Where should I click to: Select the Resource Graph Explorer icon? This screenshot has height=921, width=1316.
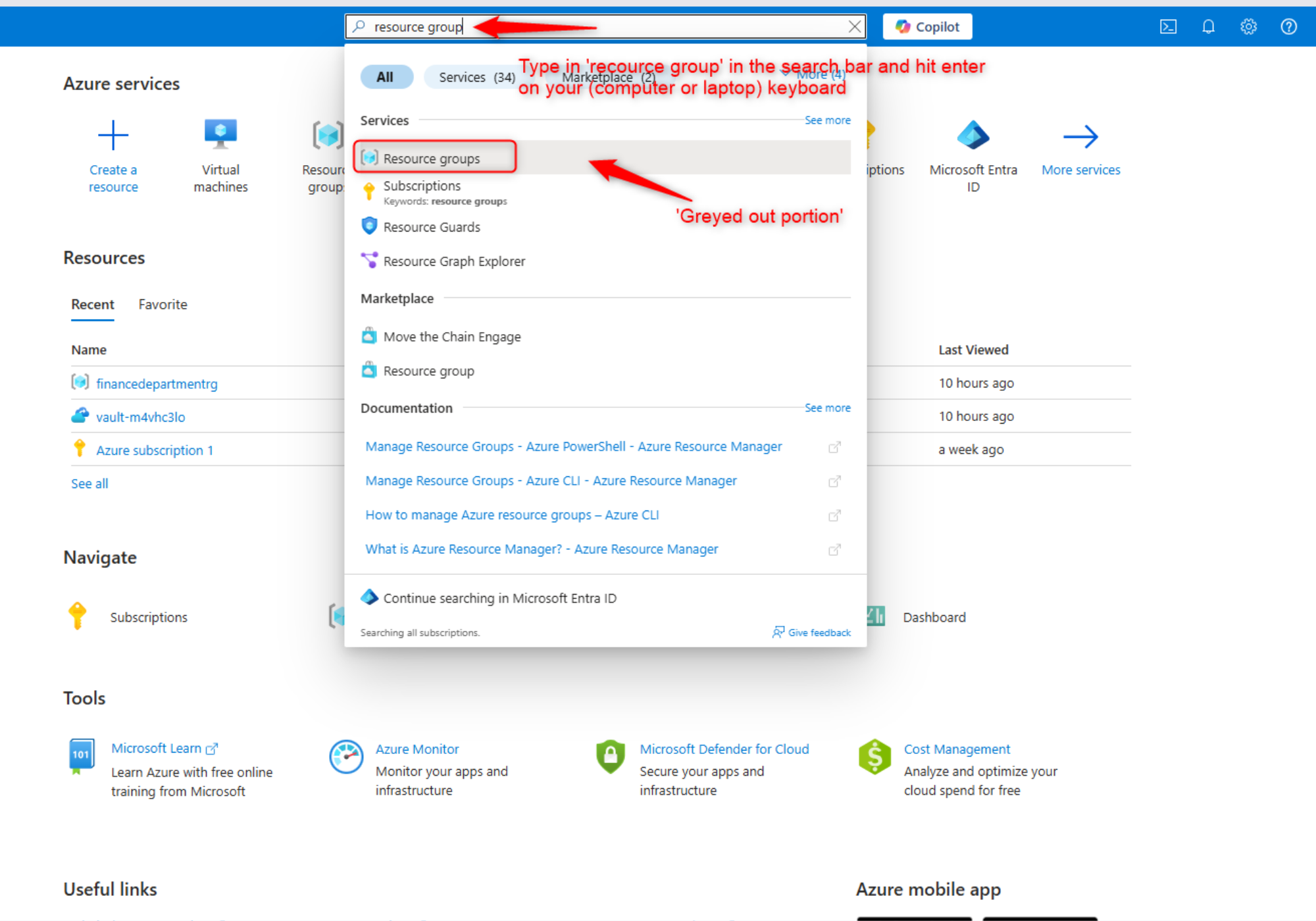[x=368, y=261]
